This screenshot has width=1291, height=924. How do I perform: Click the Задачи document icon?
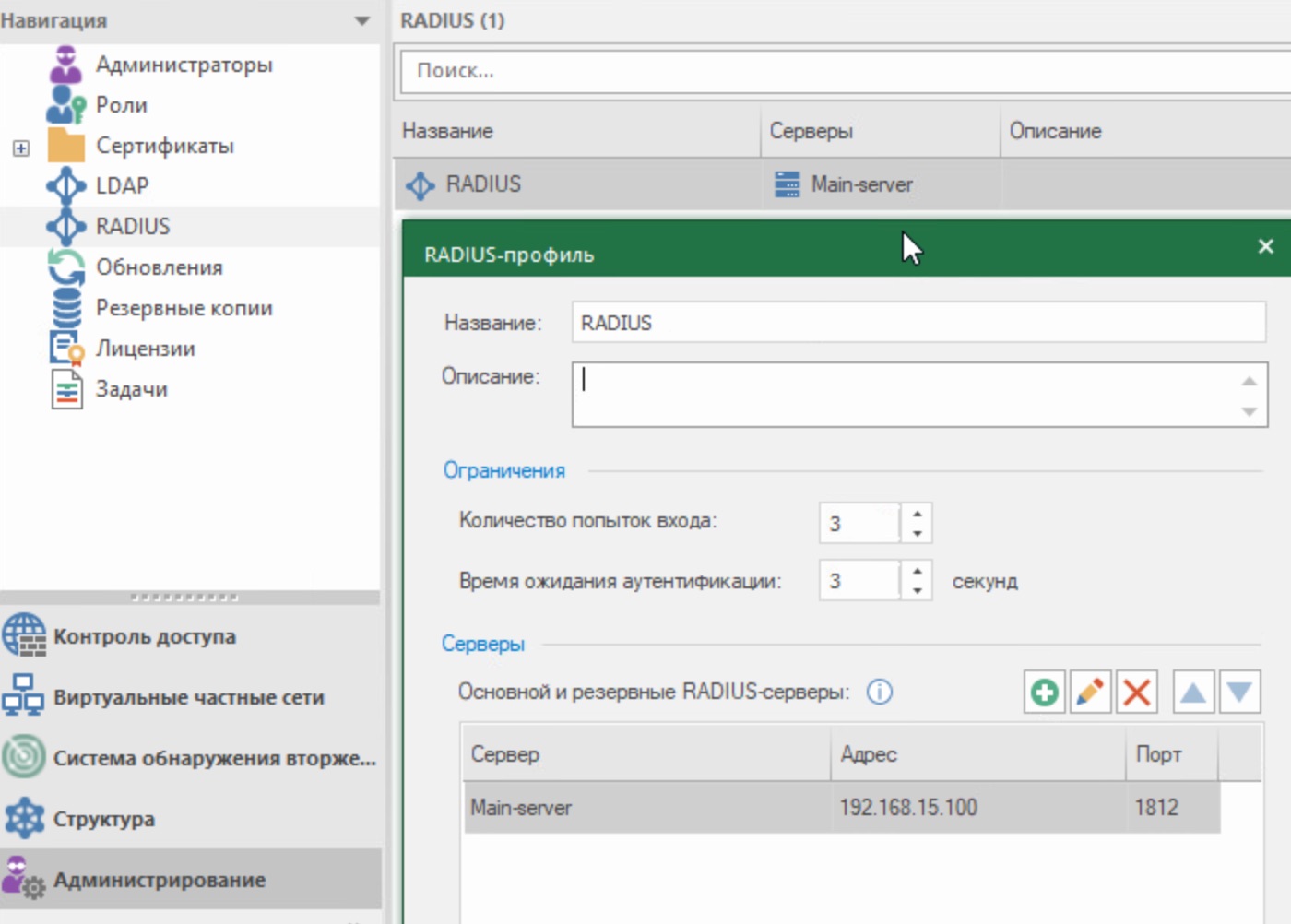pos(66,389)
